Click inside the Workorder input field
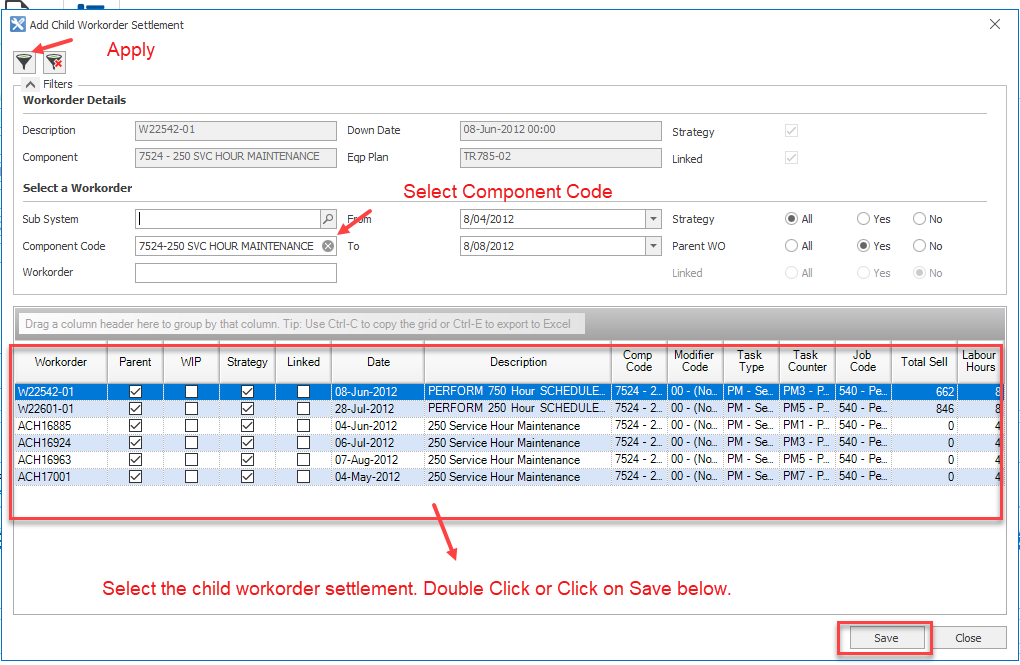Image resolution: width=1020 pixels, height=665 pixels. [235, 272]
